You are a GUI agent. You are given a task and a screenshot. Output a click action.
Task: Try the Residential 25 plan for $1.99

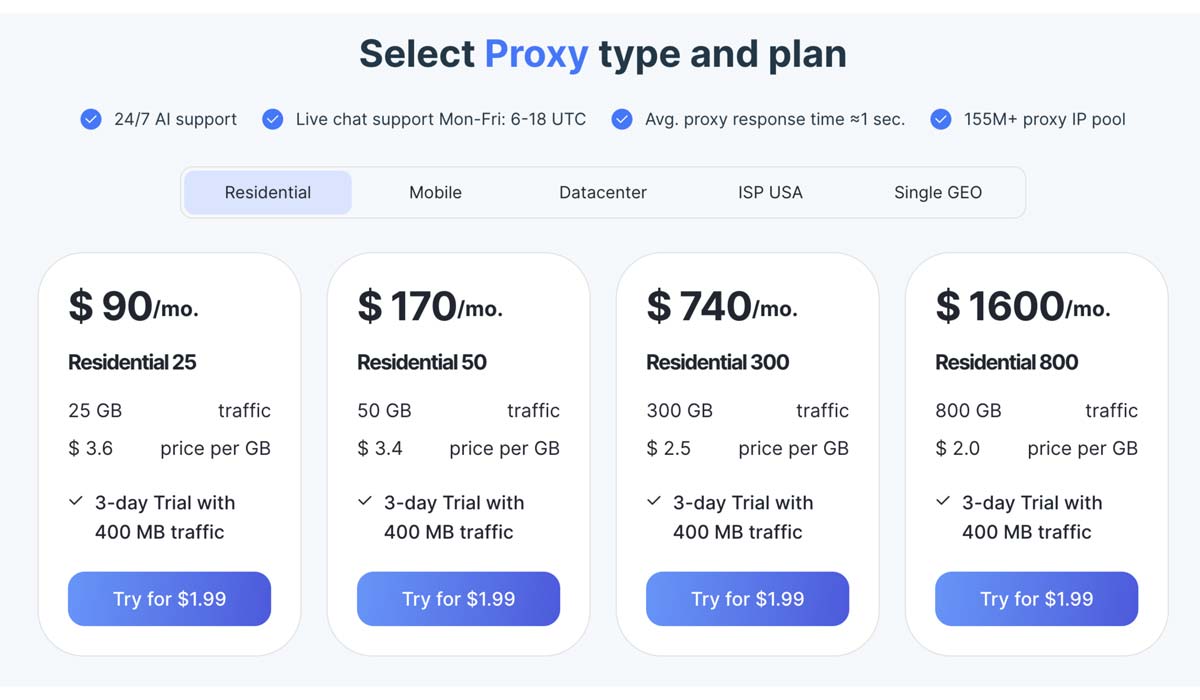coord(169,599)
